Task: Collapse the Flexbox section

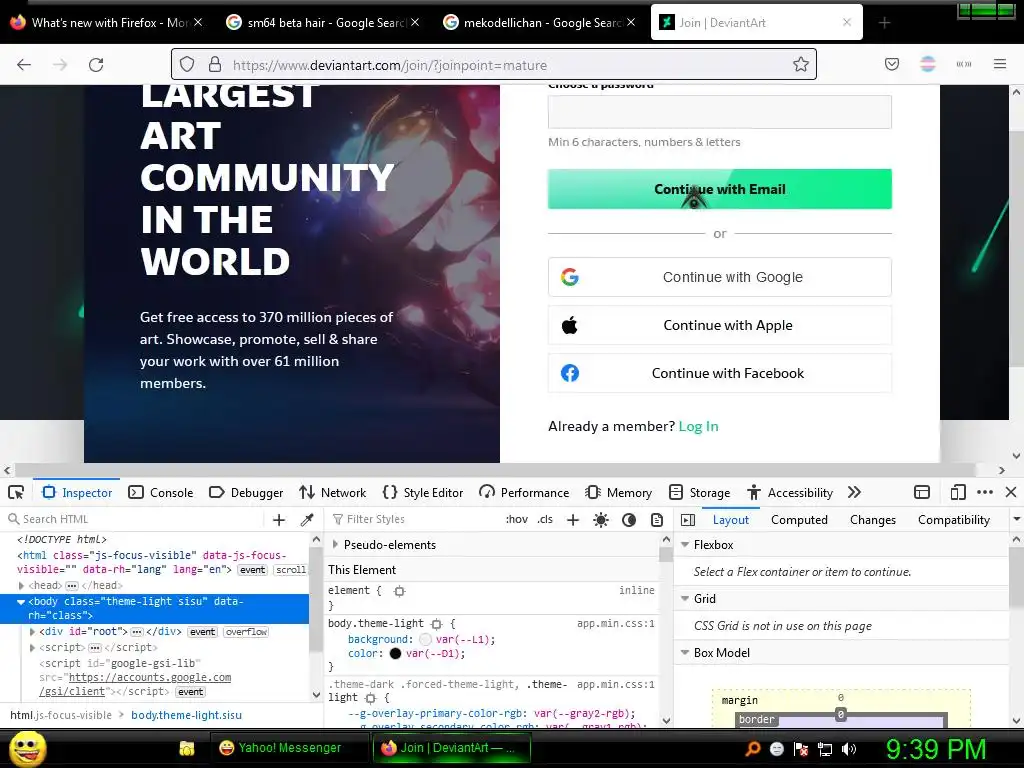Action: pos(685,545)
